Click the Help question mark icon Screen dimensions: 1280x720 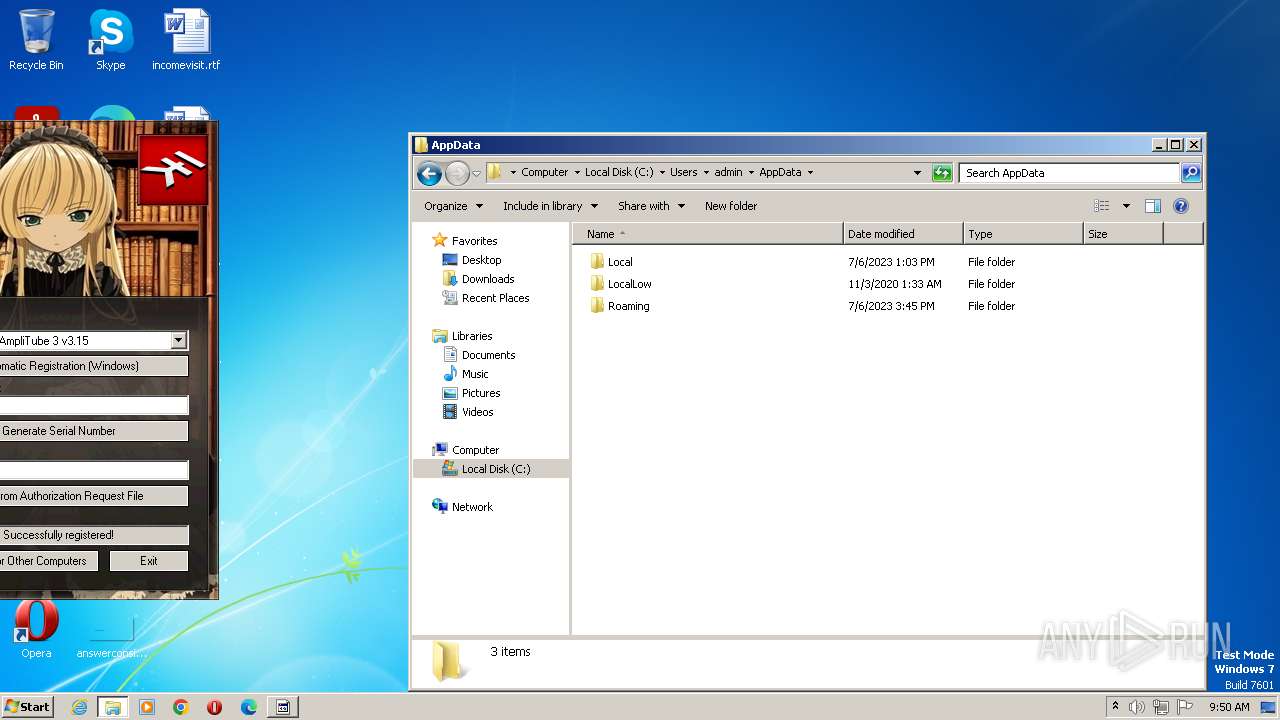click(x=1181, y=206)
